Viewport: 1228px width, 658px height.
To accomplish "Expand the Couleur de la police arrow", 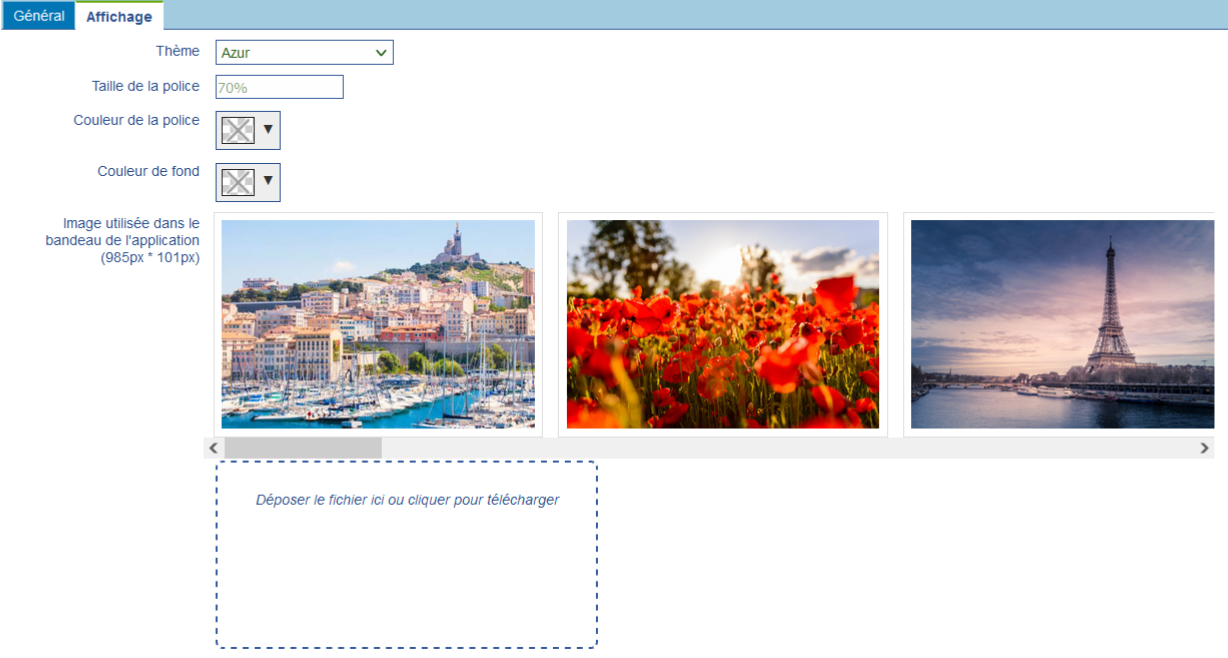I will [268, 129].
